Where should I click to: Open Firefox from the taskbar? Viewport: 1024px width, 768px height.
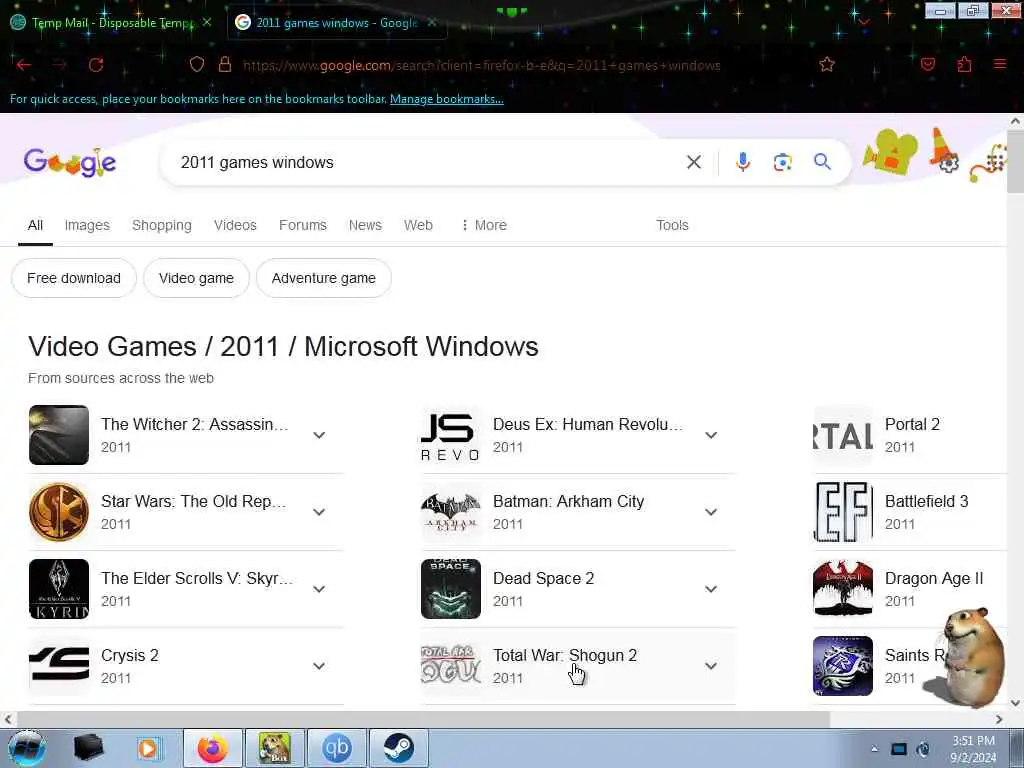tap(213, 748)
